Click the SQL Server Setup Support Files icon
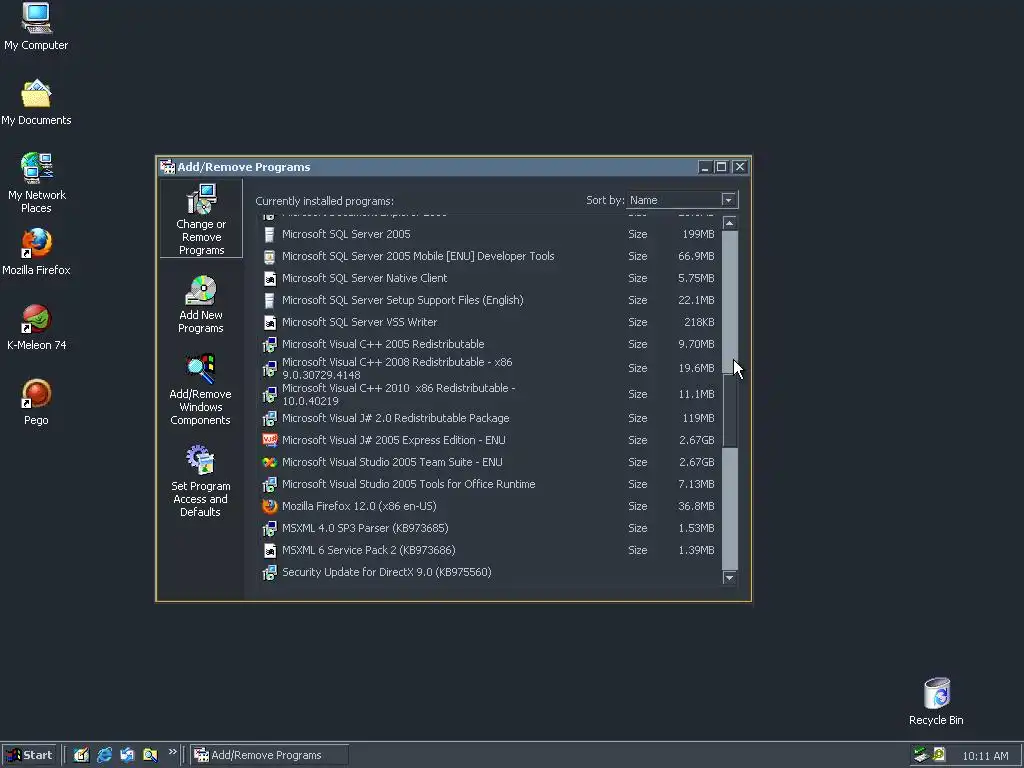The width and height of the screenshot is (1024, 768). click(269, 300)
